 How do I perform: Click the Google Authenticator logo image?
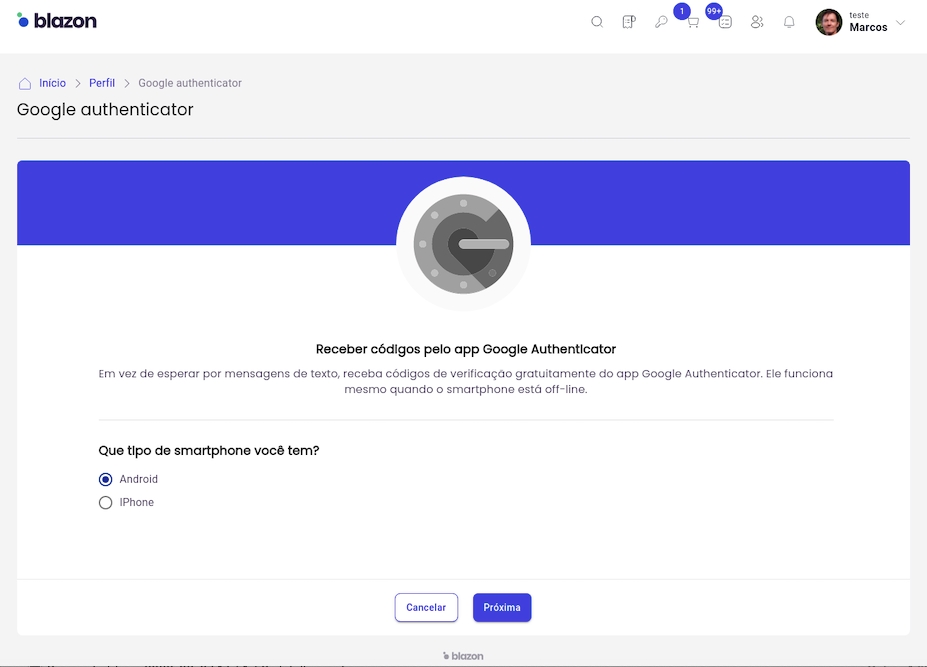(x=463, y=244)
